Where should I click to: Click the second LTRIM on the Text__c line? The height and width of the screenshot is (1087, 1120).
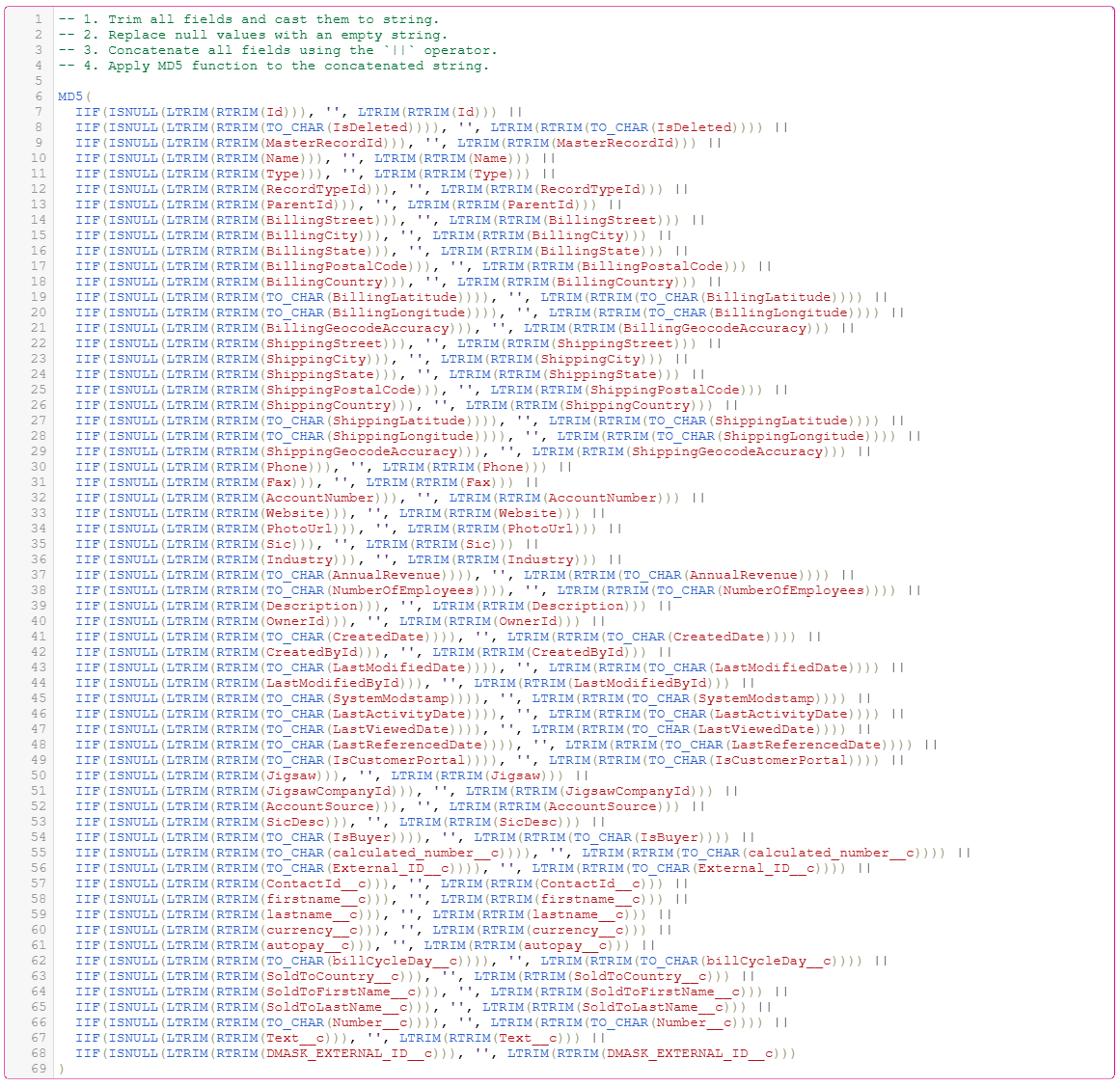(420, 1038)
